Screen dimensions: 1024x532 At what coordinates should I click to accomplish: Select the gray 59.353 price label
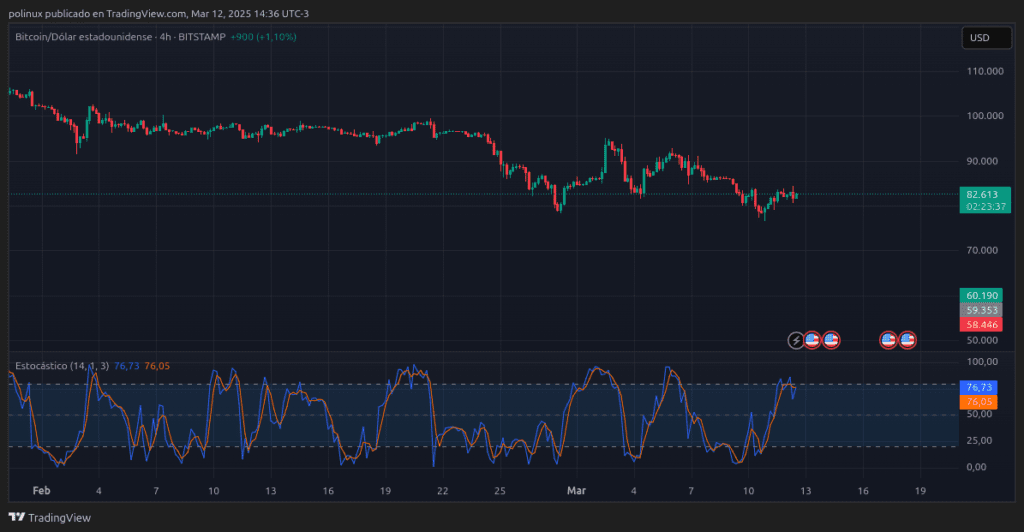pos(983,310)
